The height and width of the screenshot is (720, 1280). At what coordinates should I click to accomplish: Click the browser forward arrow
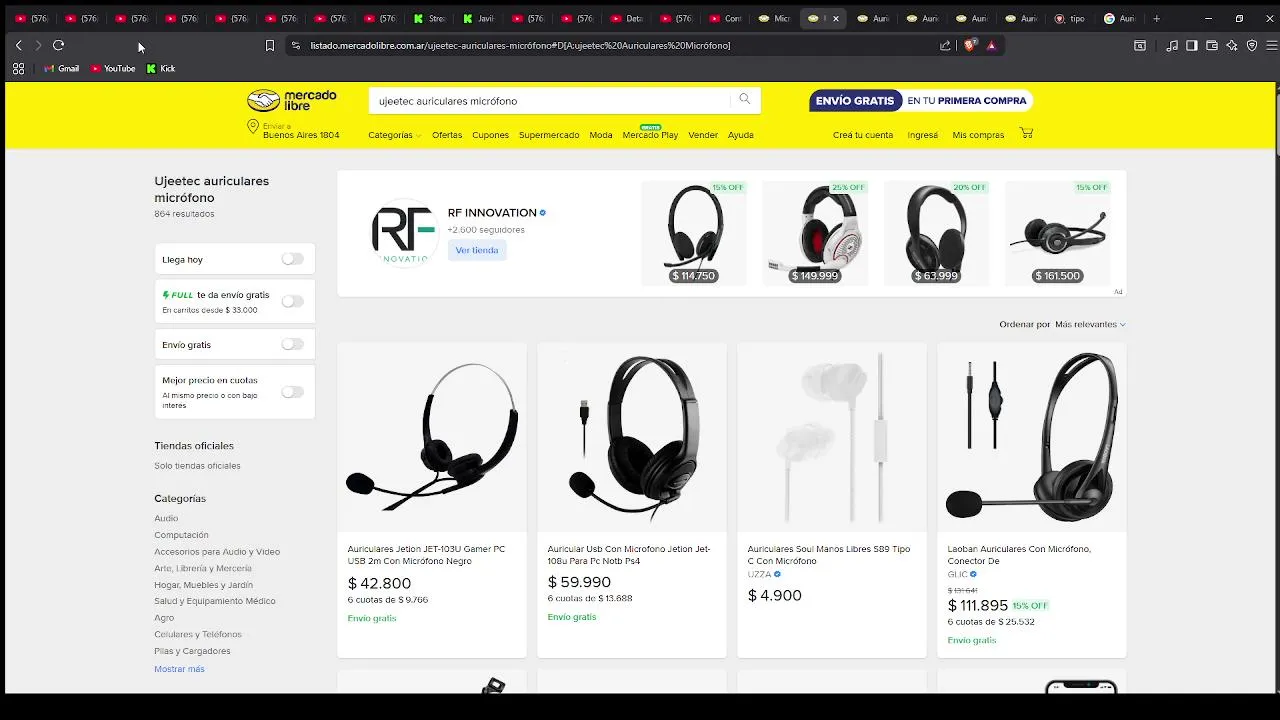point(38,45)
